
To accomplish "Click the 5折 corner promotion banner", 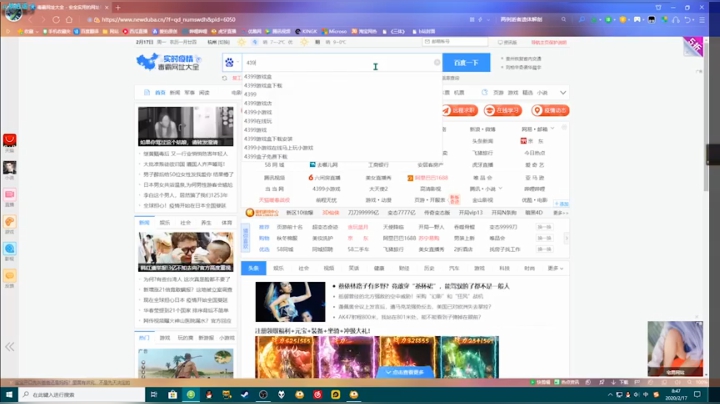I will click(693, 46).
